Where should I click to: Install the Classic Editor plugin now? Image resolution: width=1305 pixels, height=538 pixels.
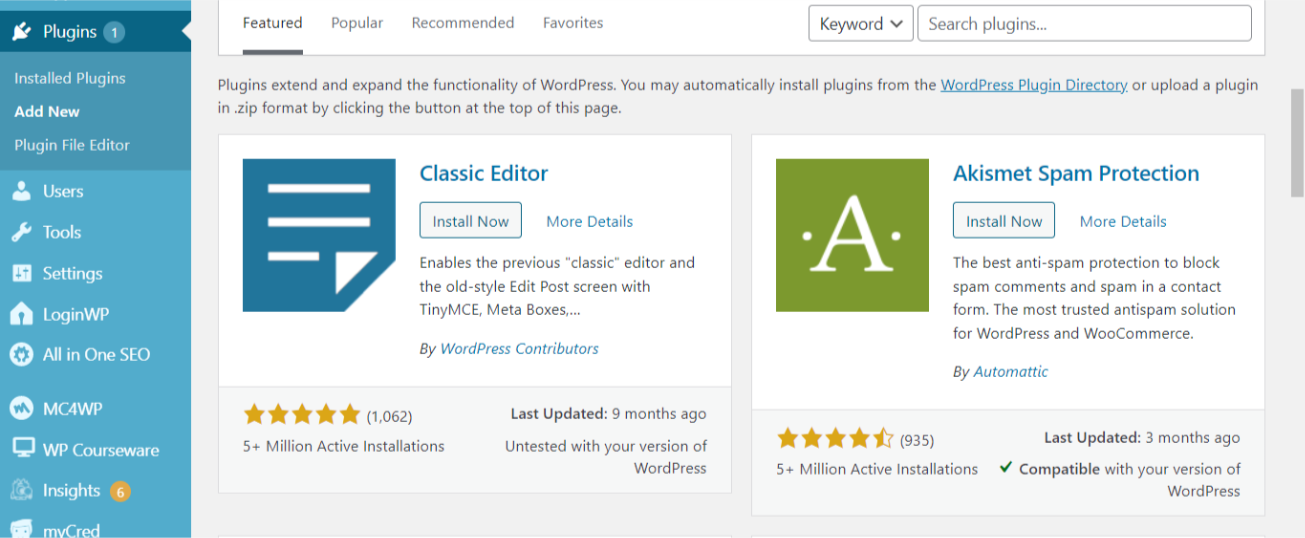[471, 221]
